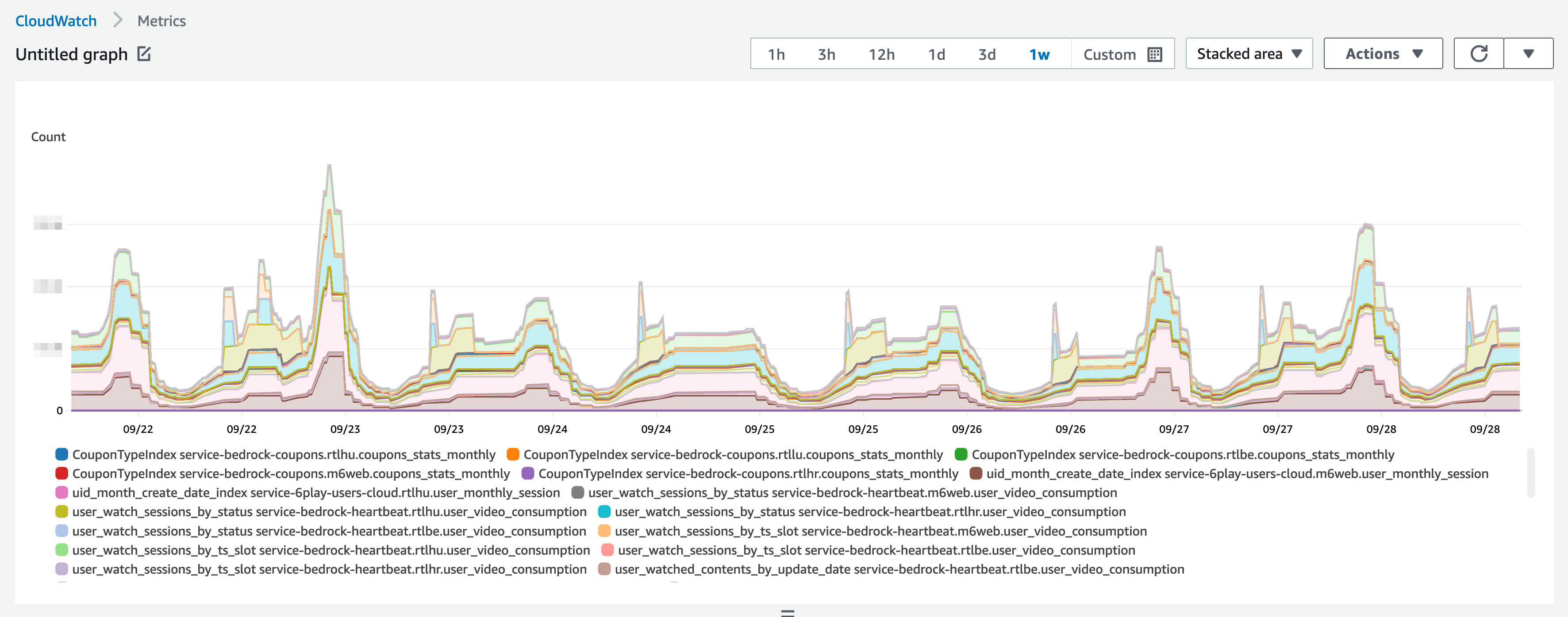The image size is (1568, 617).
Task: Switch to the 1h time range
Action: click(776, 54)
